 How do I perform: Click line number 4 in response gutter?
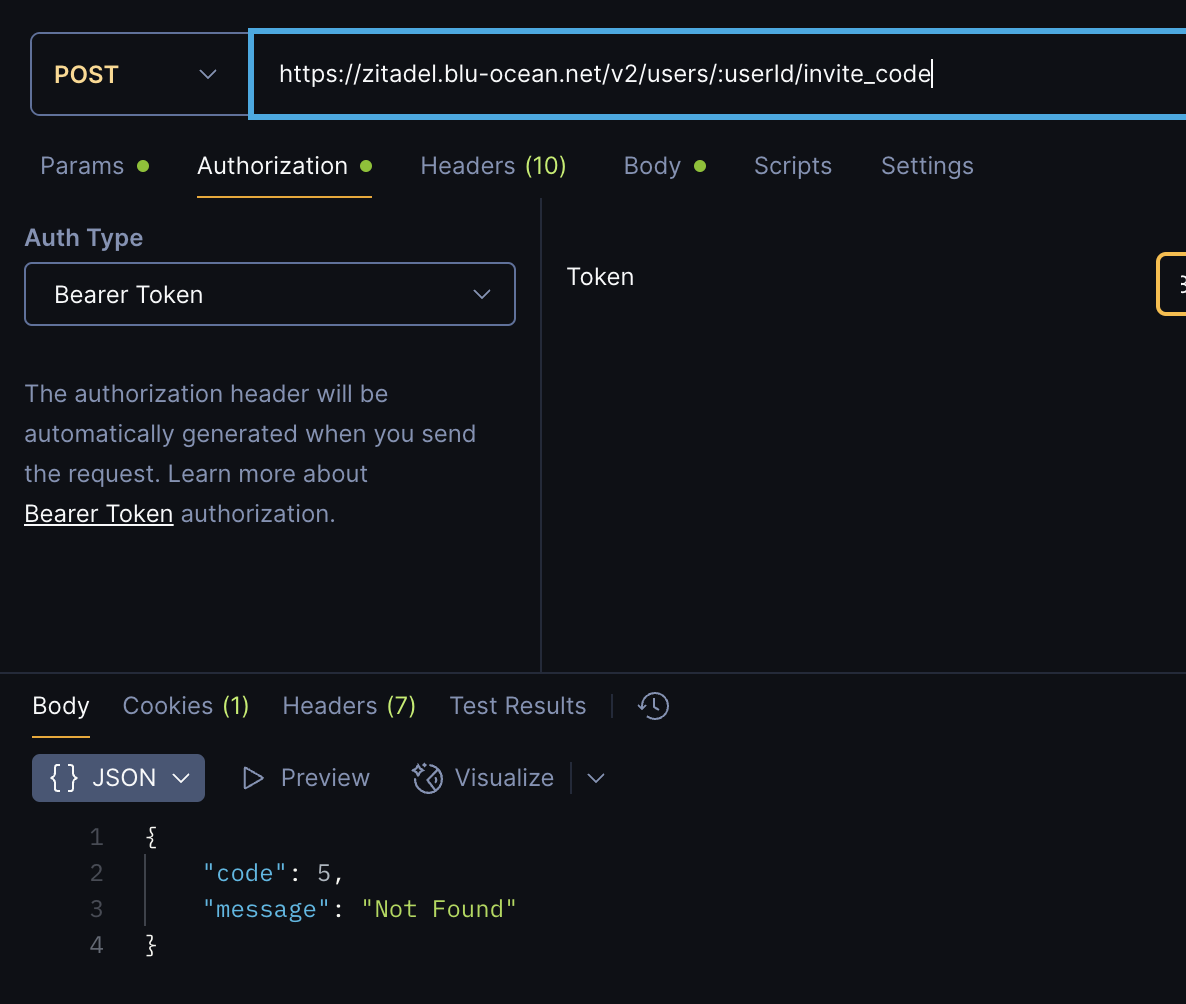(96, 945)
